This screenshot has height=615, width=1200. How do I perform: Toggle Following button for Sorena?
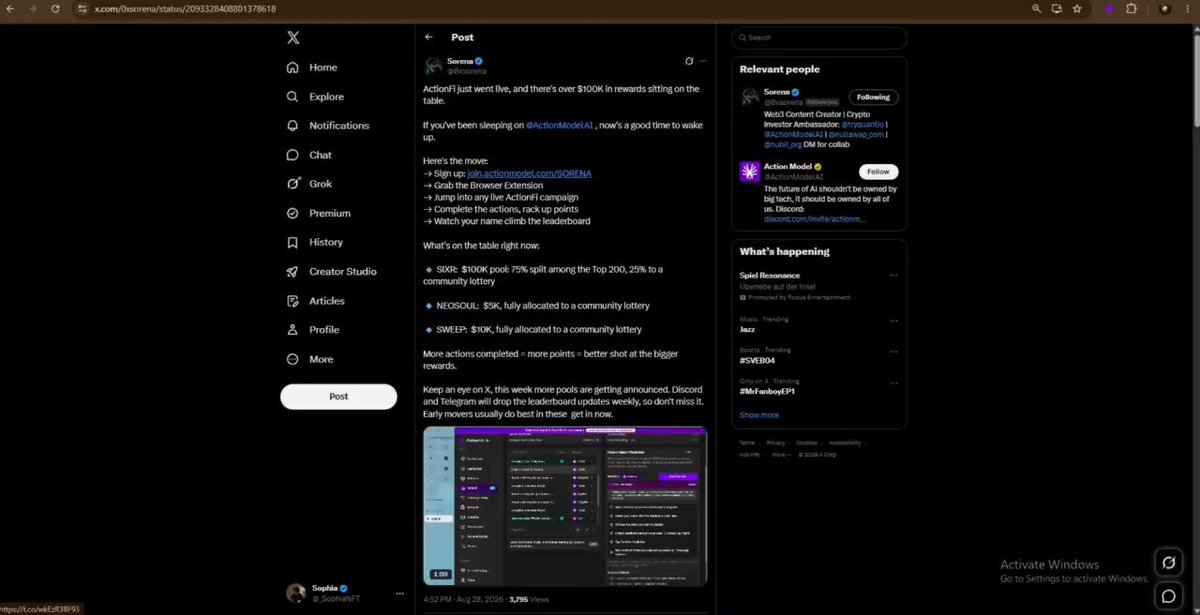(x=874, y=97)
